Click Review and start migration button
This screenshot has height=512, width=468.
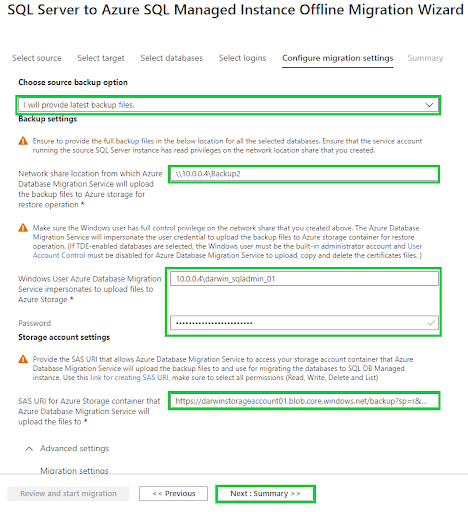coord(68,493)
